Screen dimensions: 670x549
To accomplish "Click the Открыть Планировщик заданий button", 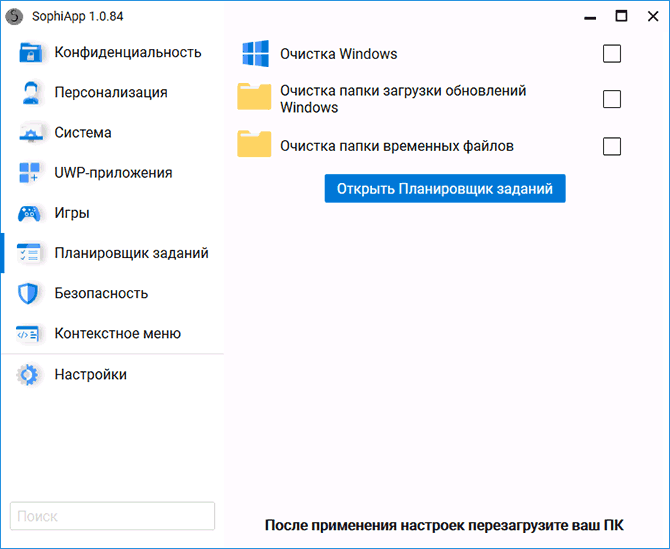I will [x=445, y=188].
